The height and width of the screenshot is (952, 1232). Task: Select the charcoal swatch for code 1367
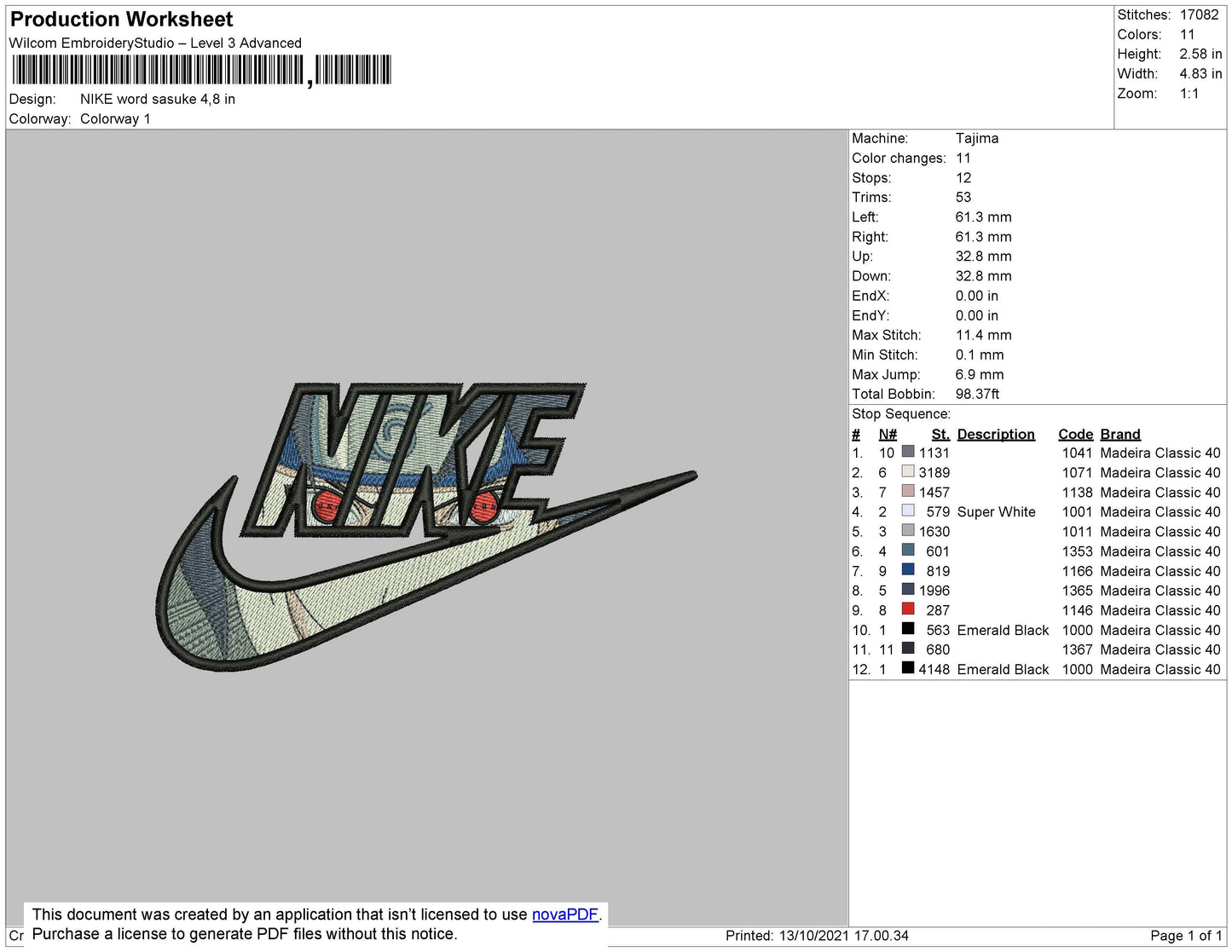(x=908, y=649)
